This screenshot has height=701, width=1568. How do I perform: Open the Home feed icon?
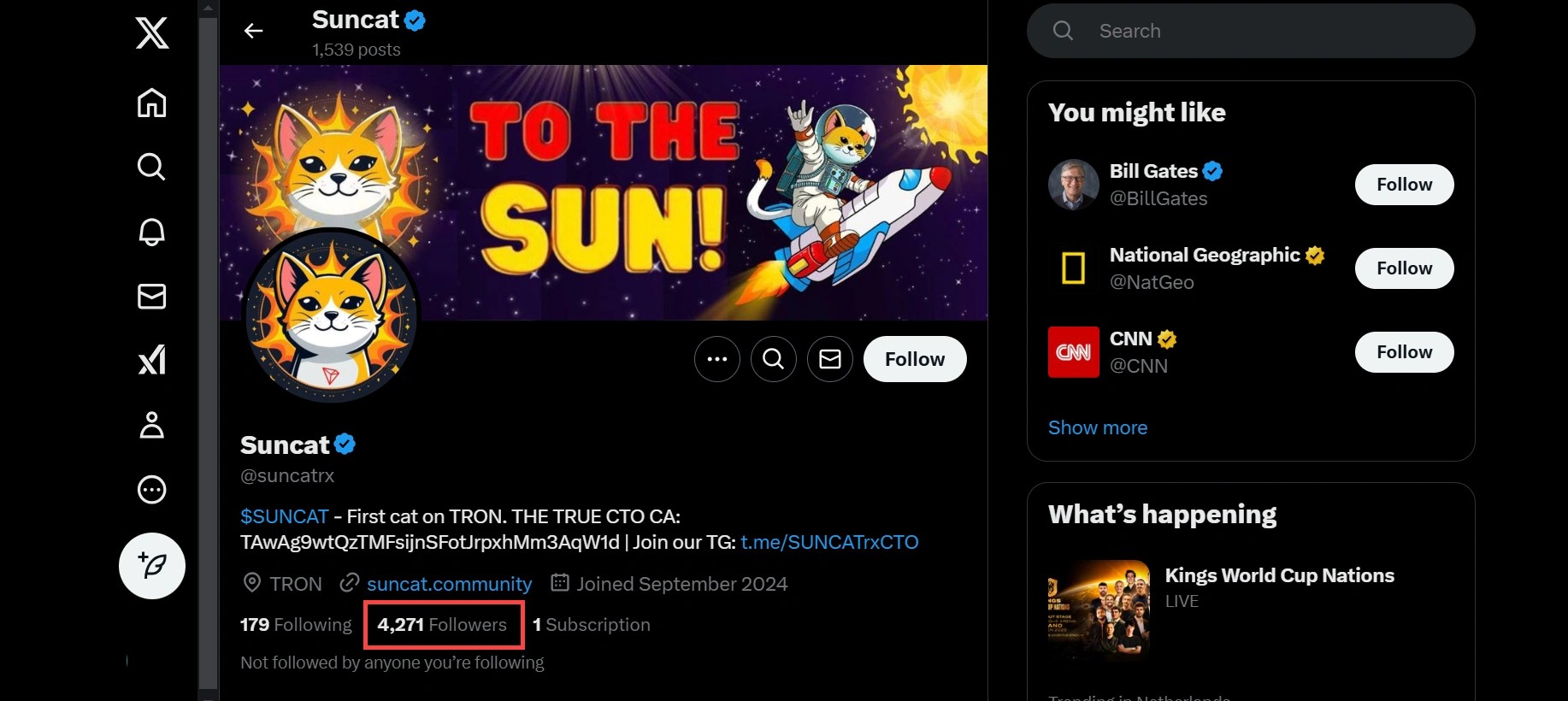152,103
